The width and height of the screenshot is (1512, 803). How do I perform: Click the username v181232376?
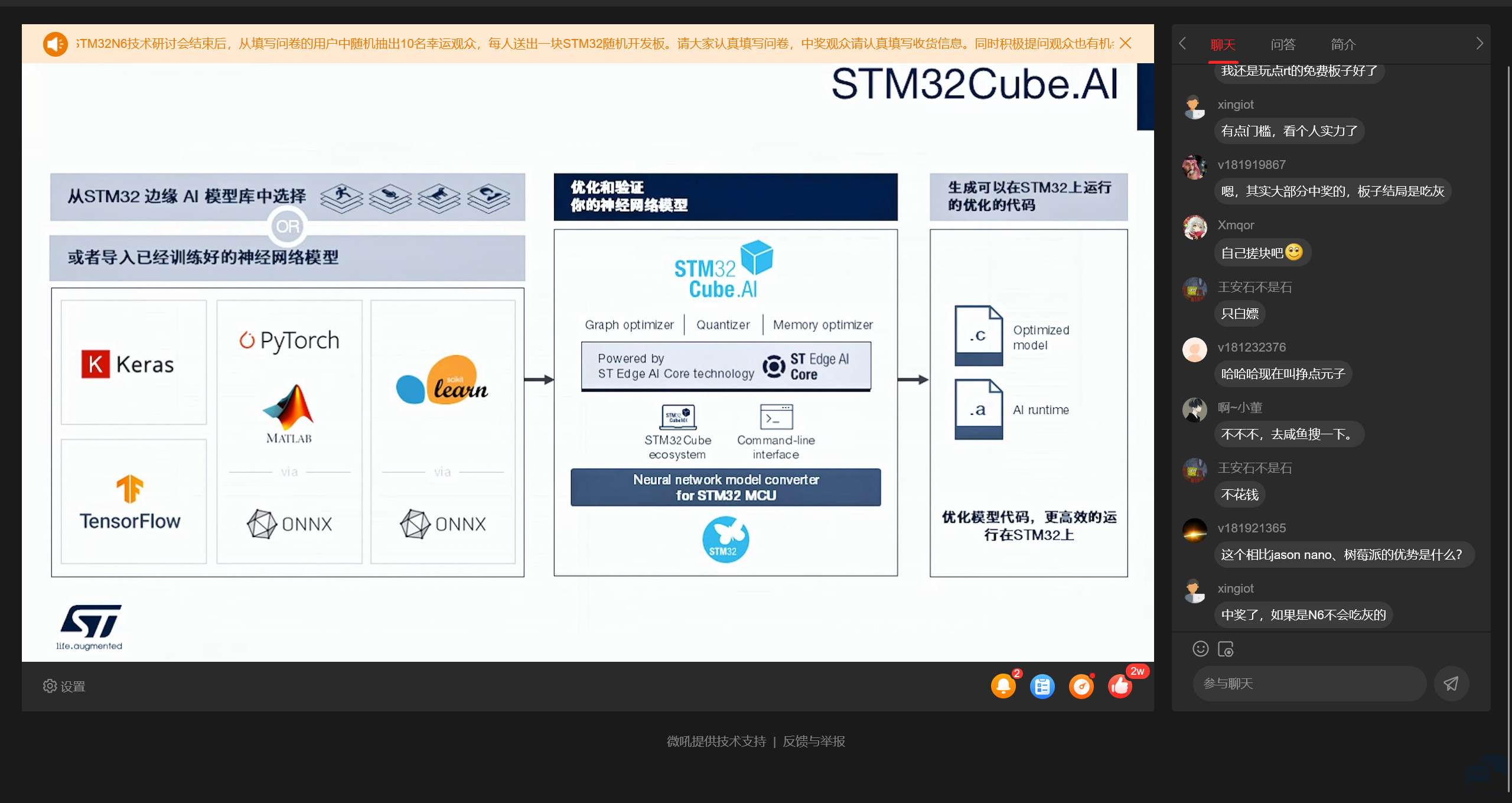(x=1252, y=347)
